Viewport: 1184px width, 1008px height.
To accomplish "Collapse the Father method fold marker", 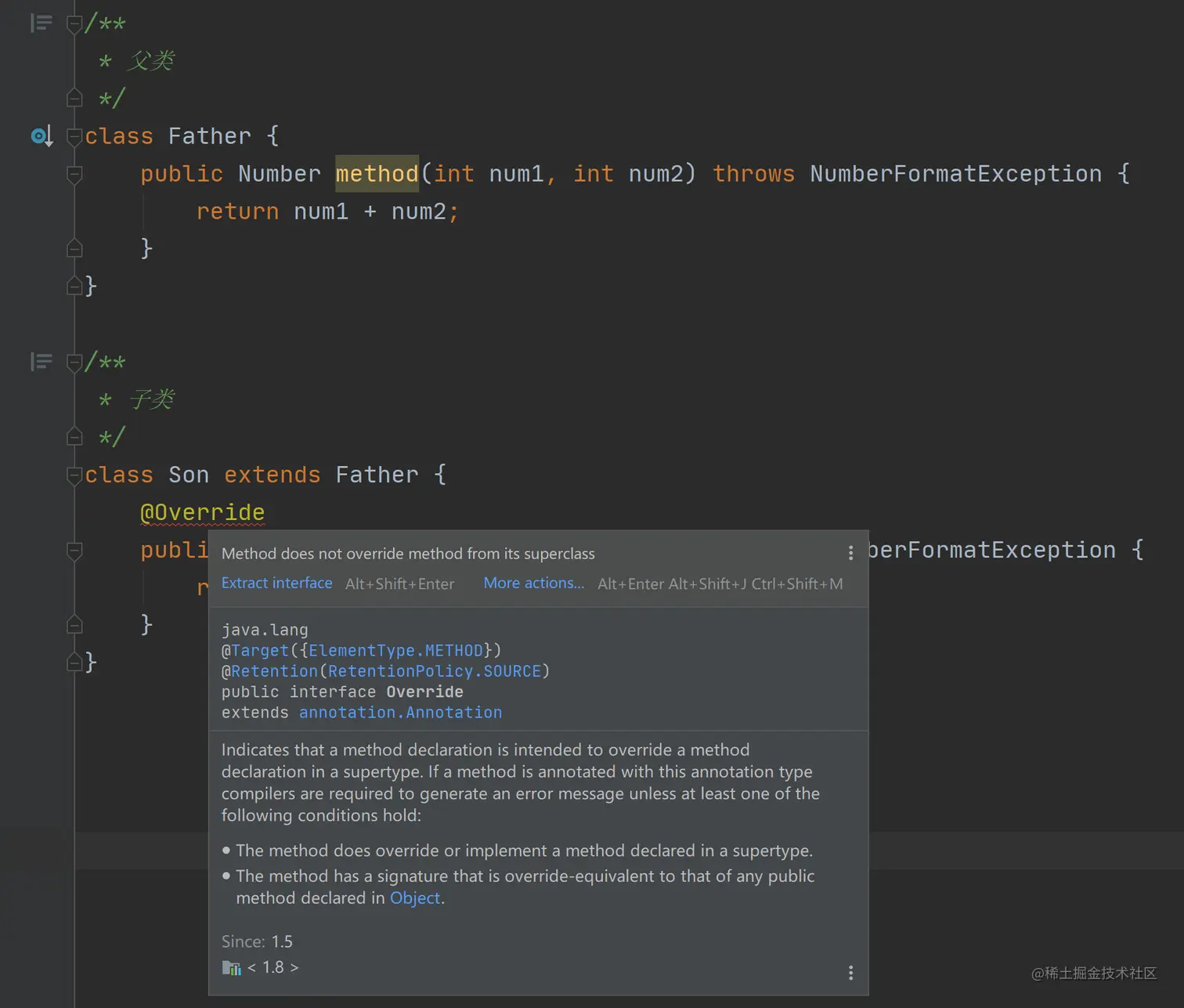I will pos(74,175).
